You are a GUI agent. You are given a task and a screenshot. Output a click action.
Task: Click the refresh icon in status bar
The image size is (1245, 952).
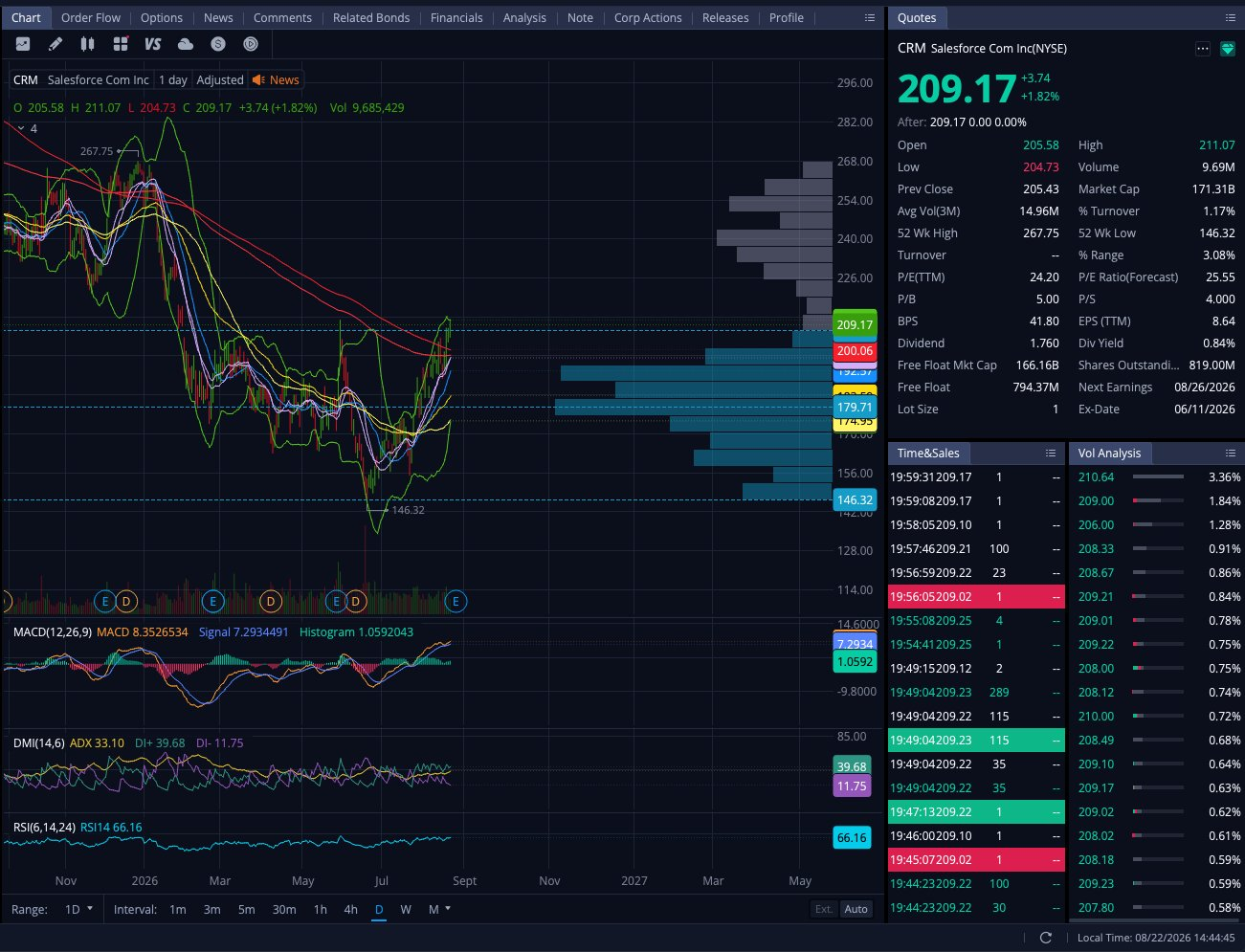tap(1046, 938)
